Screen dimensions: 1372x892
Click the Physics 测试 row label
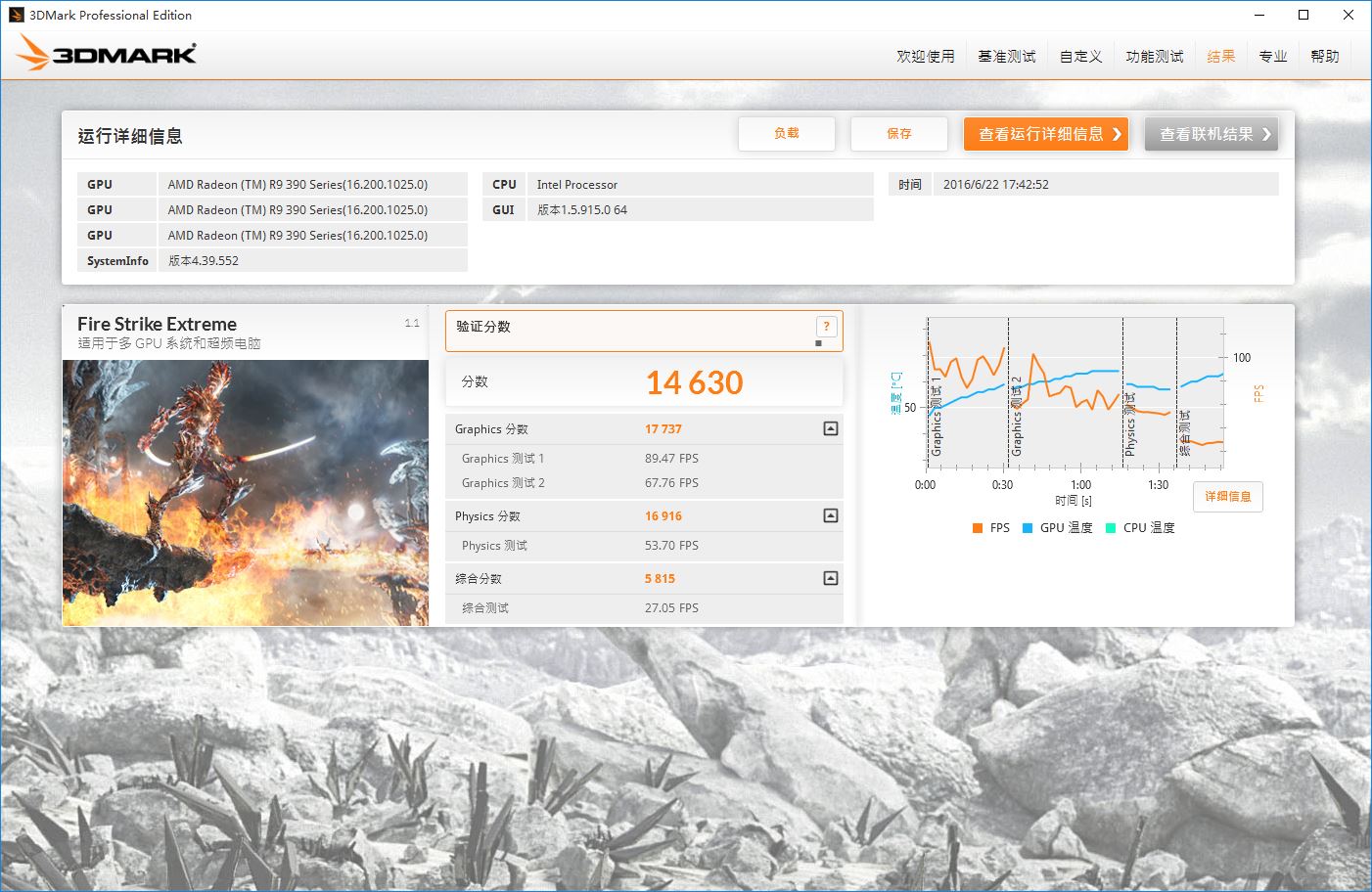coord(494,546)
